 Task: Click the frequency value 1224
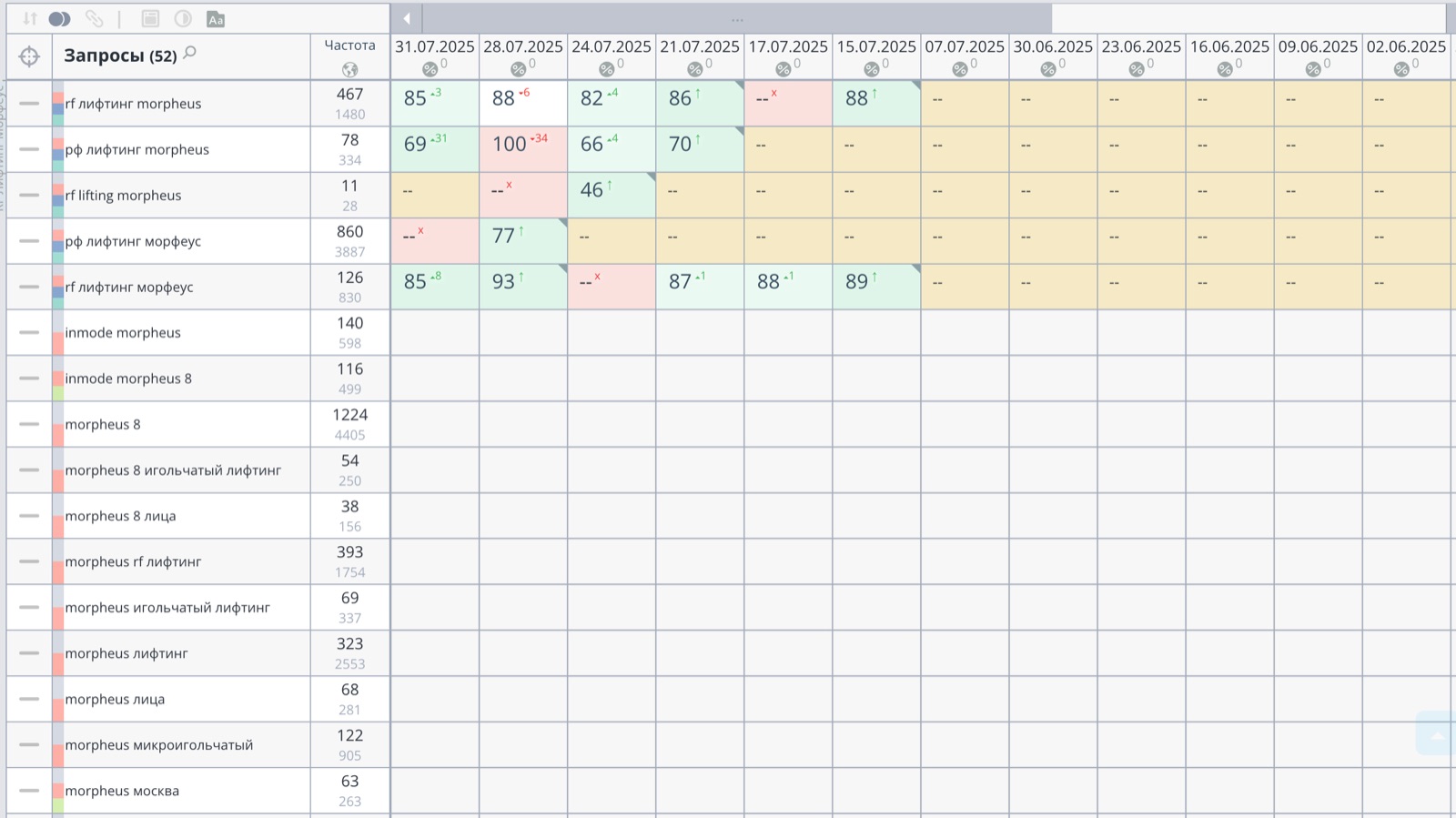click(x=349, y=415)
